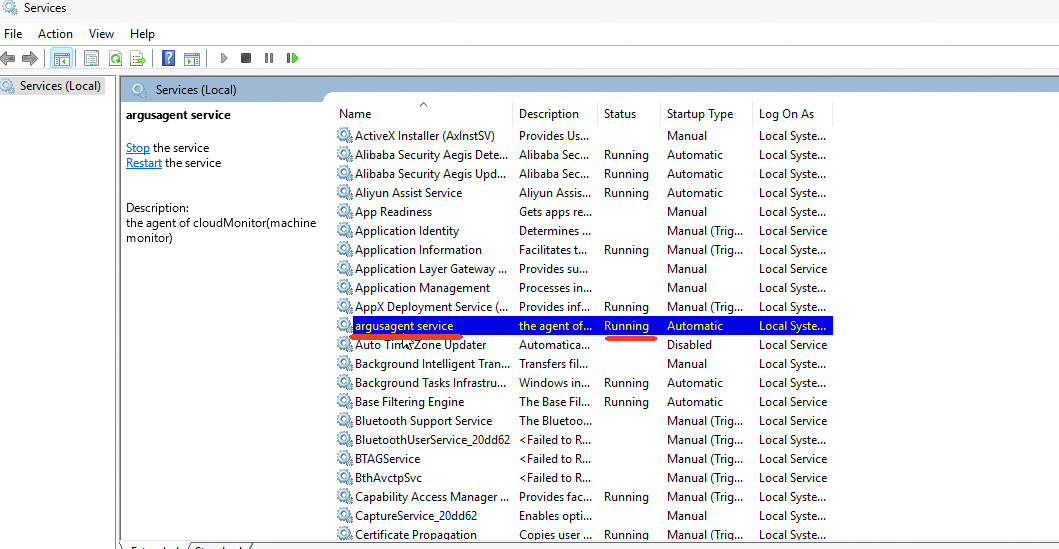
Task: Click the gear icon for Application Identity
Action: pyautogui.click(x=344, y=230)
